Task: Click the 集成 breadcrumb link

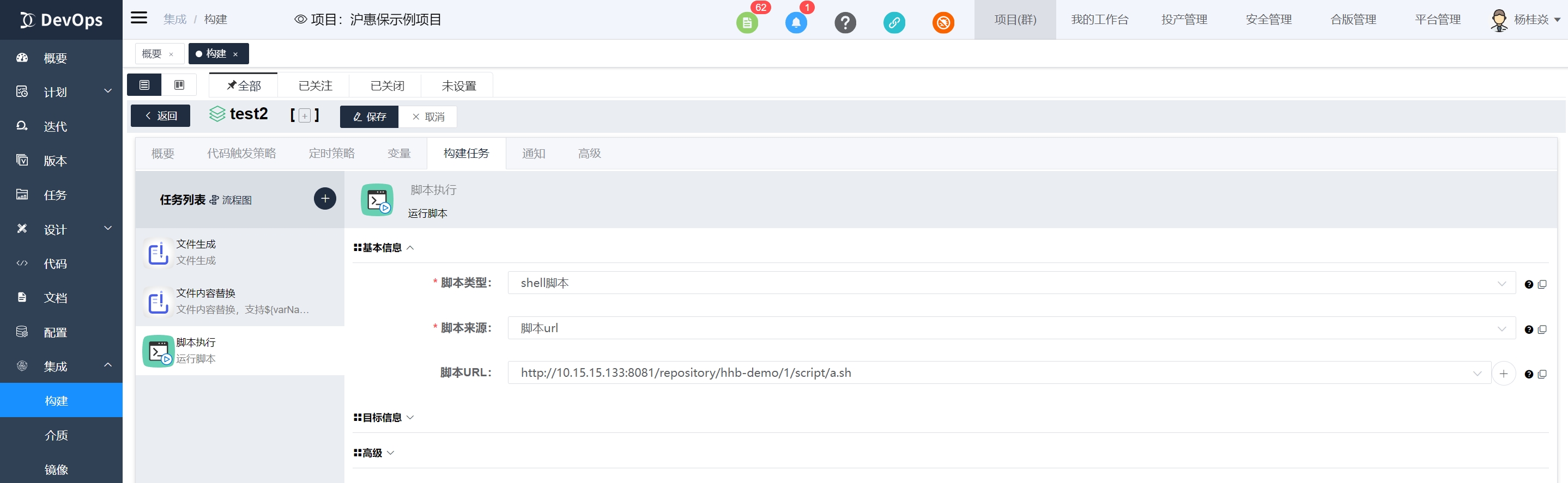Action: pos(175,20)
